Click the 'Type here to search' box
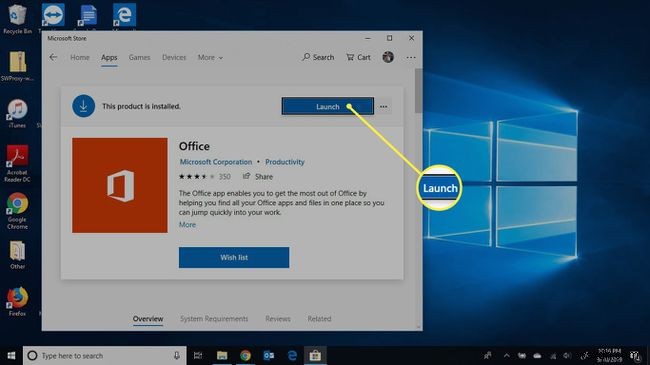 point(104,355)
